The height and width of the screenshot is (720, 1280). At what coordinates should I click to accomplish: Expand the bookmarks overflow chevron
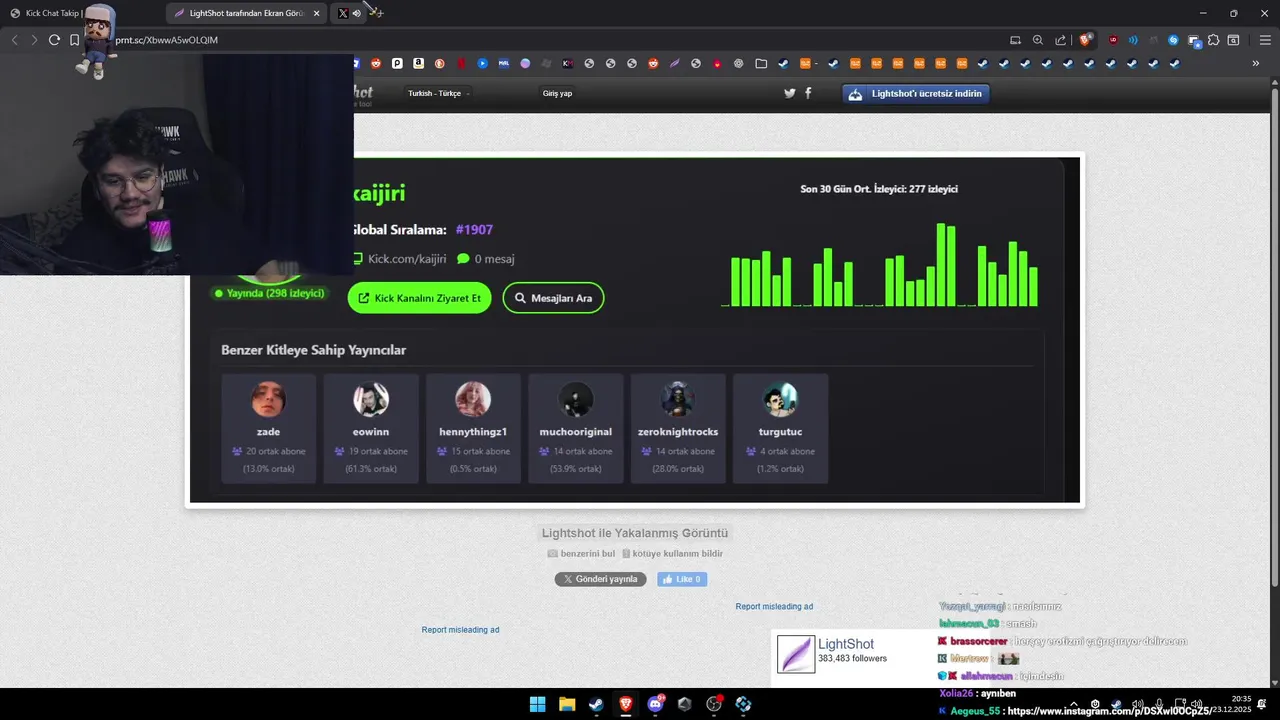coord(1256,63)
